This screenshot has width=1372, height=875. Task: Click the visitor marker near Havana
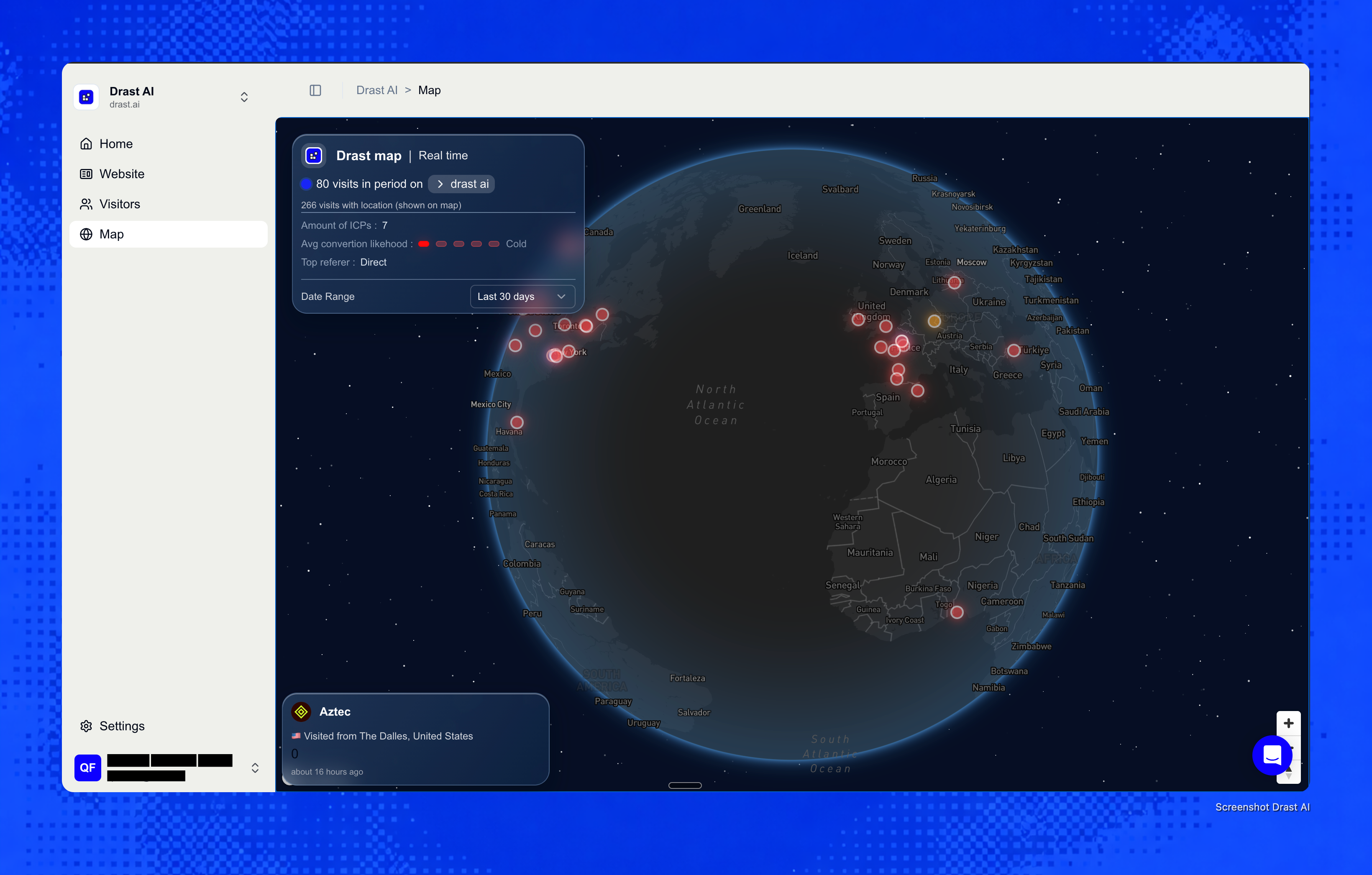click(x=517, y=422)
